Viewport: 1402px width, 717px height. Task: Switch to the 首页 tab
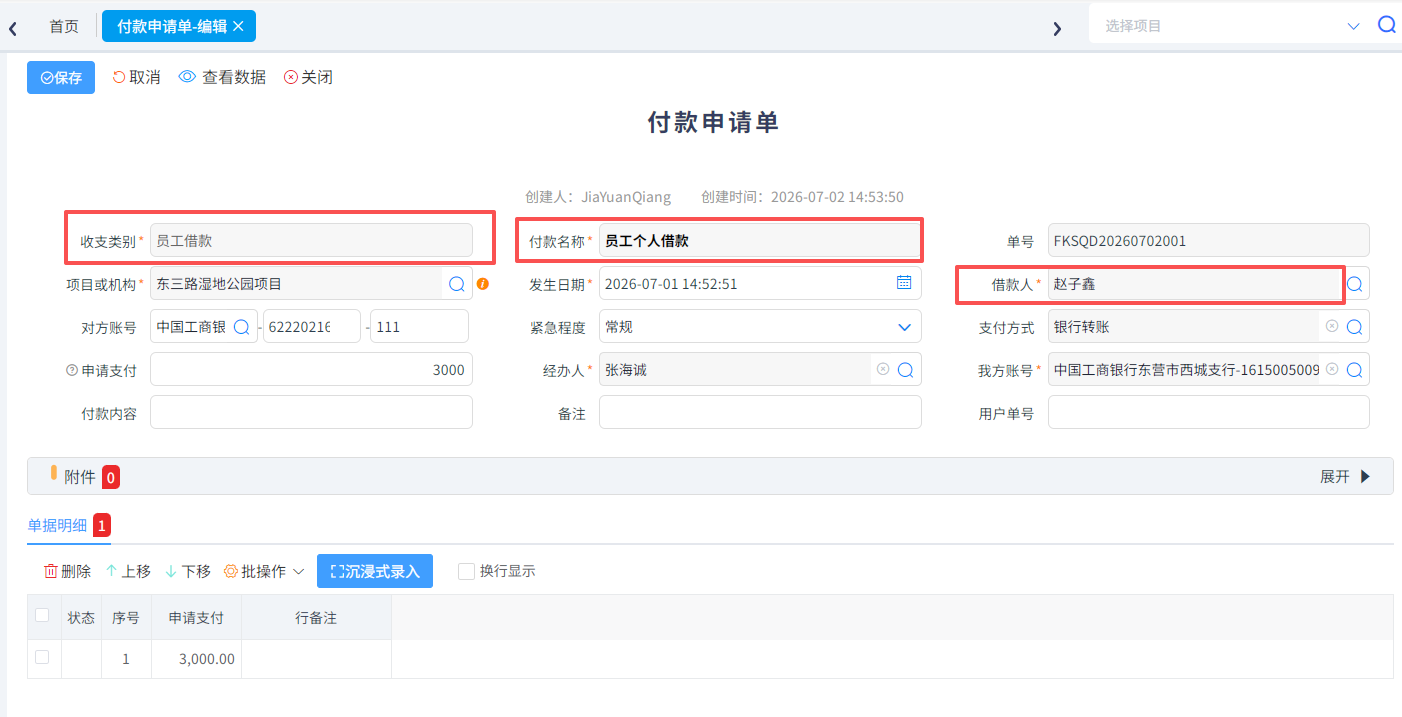click(64, 26)
